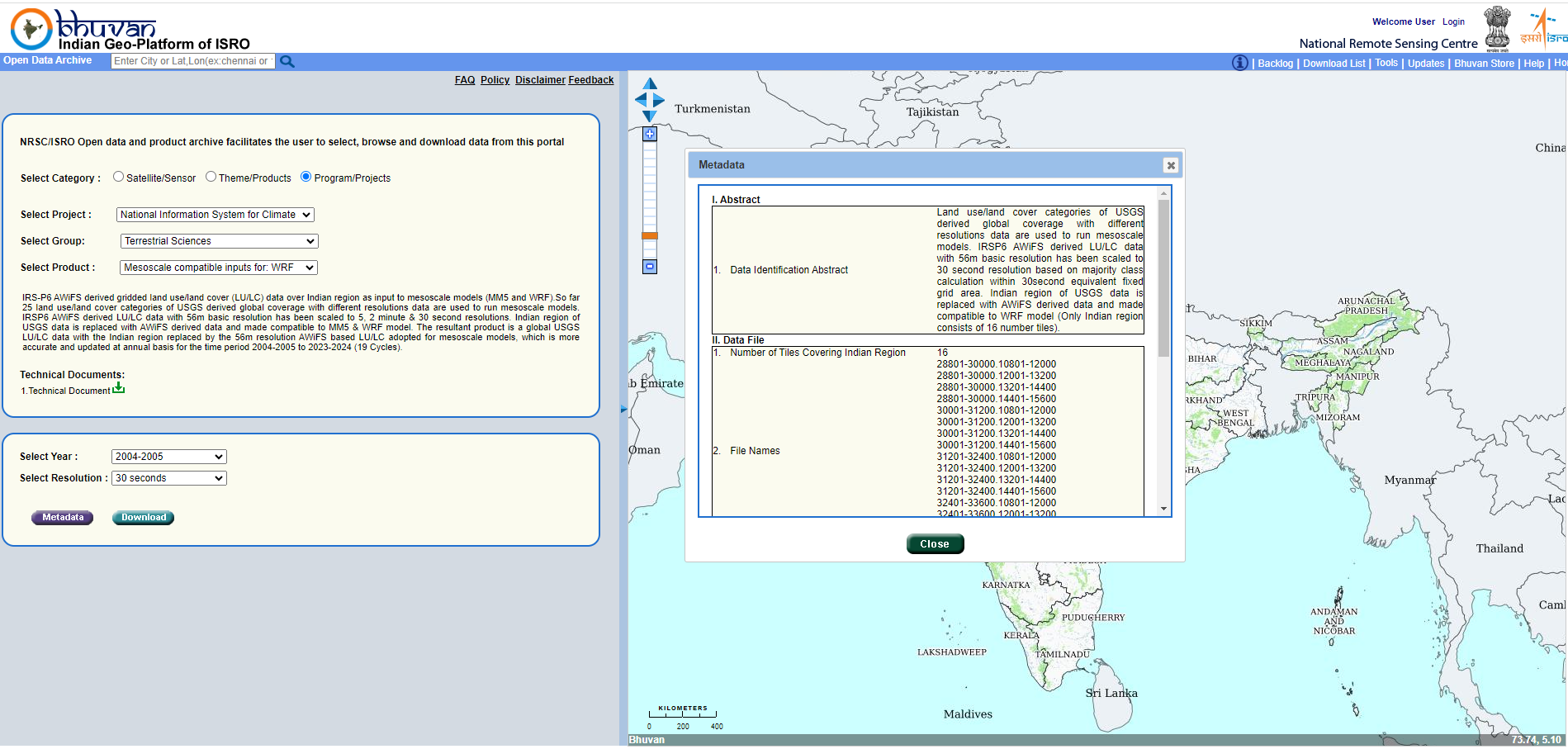Pan the map right with the east arrow

(x=658, y=100)
